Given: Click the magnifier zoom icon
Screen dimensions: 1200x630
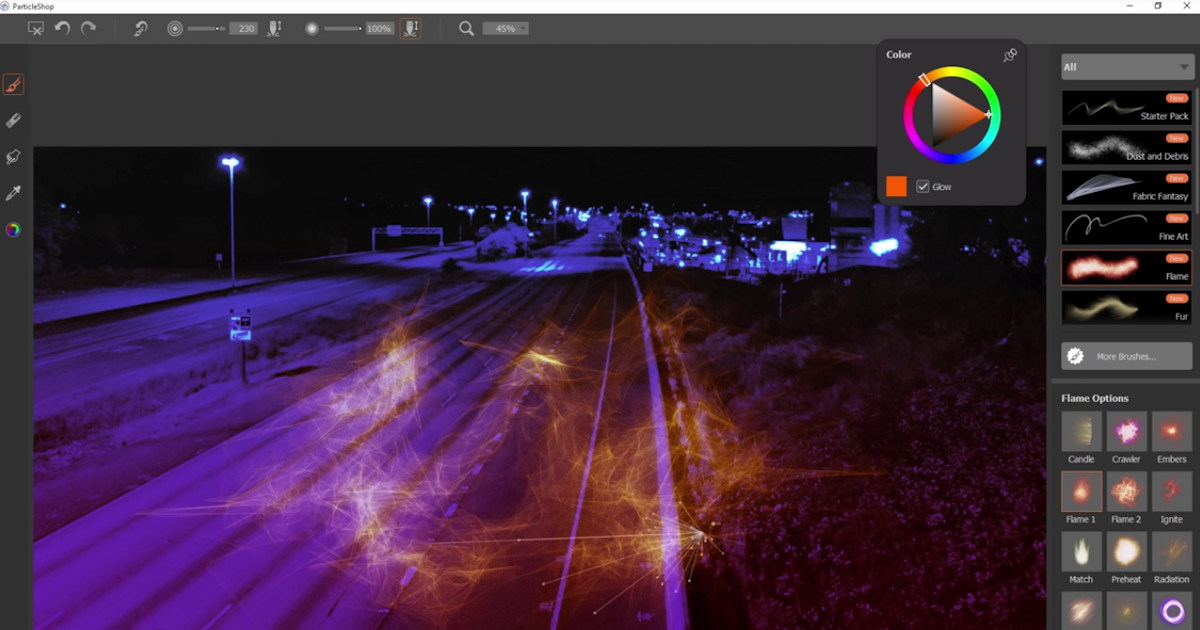Looking at the screenshot, I should tap(466, 29).
